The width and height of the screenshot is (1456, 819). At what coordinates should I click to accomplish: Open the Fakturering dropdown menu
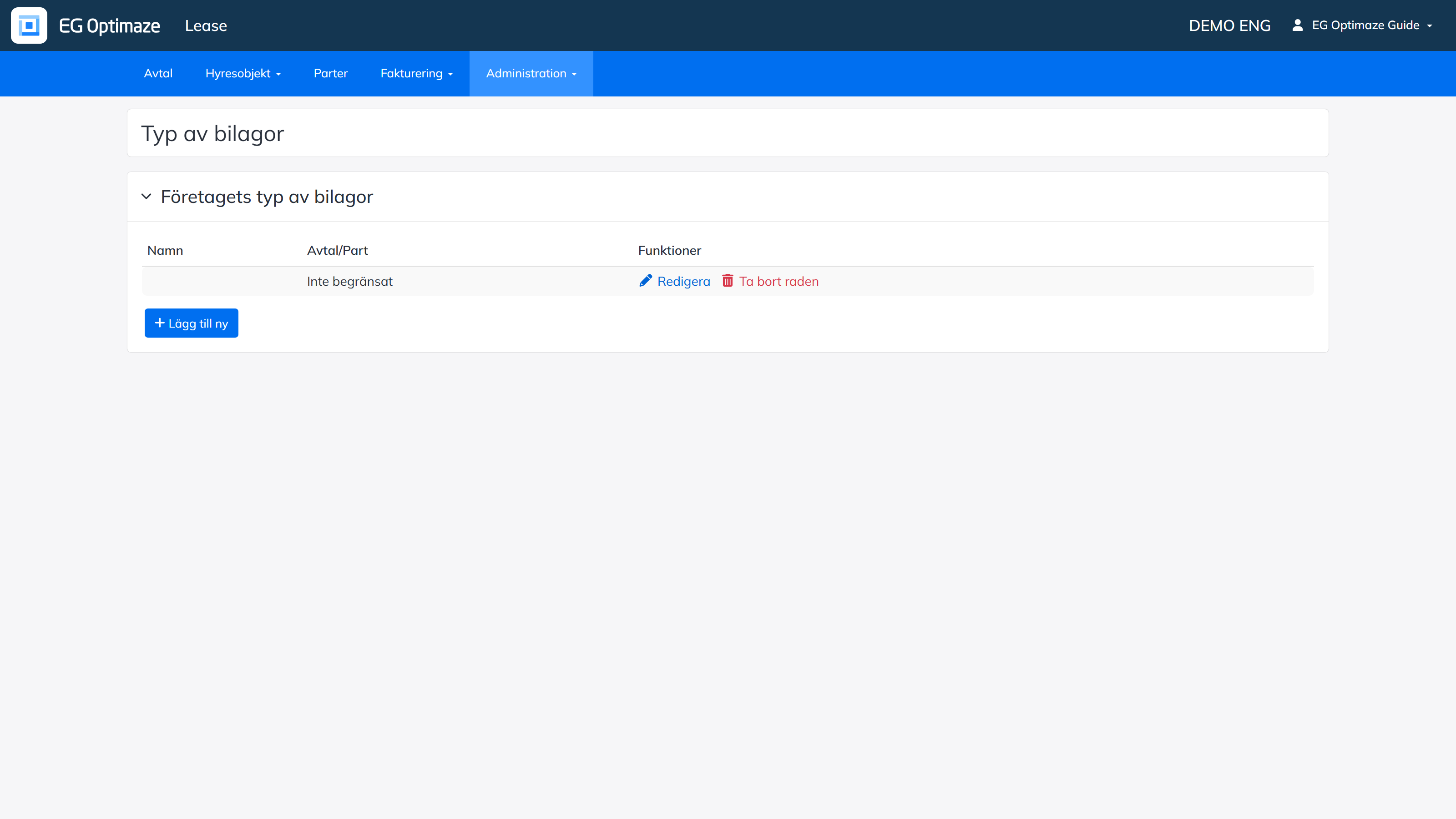coord(417,73)
